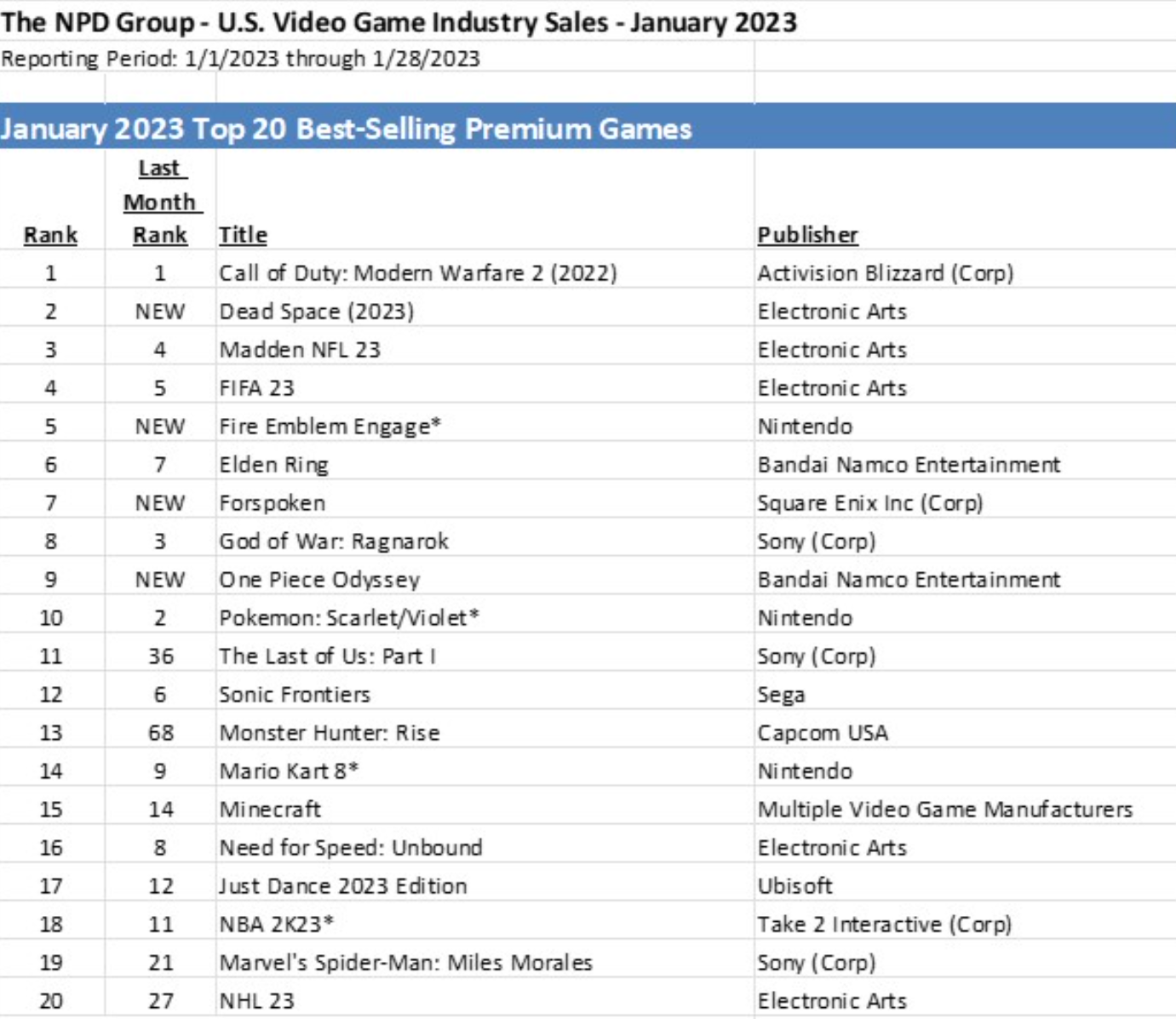Select the God of War: Ragnarok cell
Image resolution: width=1176 pixels, height=1019 pixels.
tap(333, 541)
